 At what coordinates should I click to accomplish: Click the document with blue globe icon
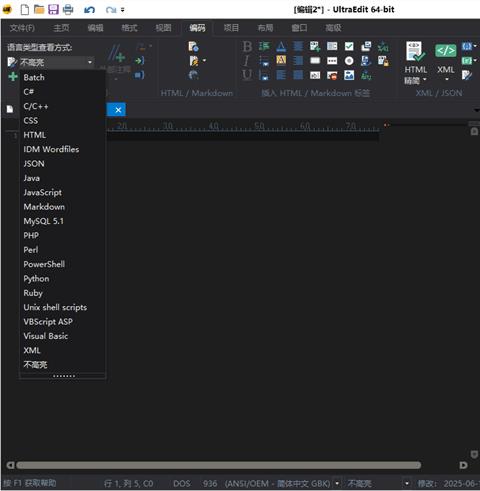click(x=193, y=46)
